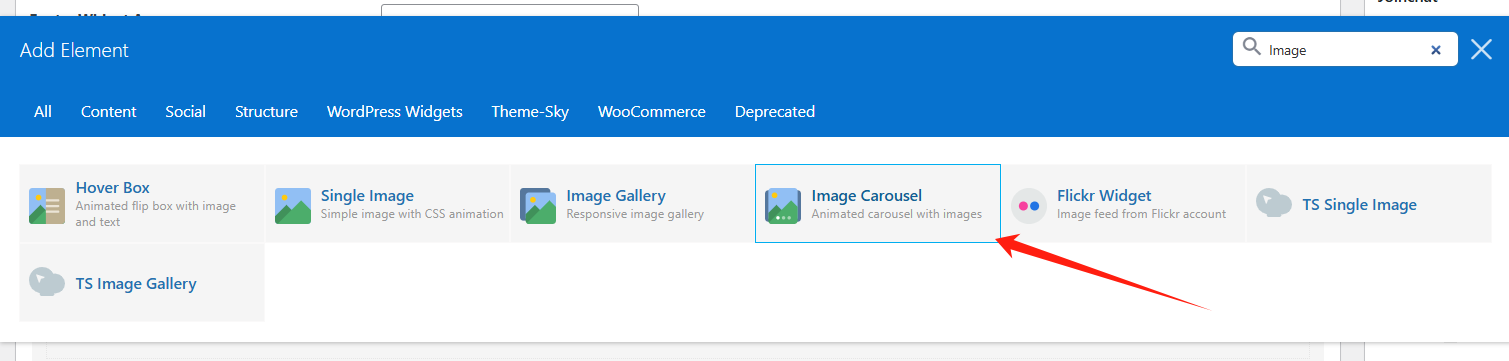Click the Single Image element icon
Screen dimensions: 1509x361
[293, 205]
